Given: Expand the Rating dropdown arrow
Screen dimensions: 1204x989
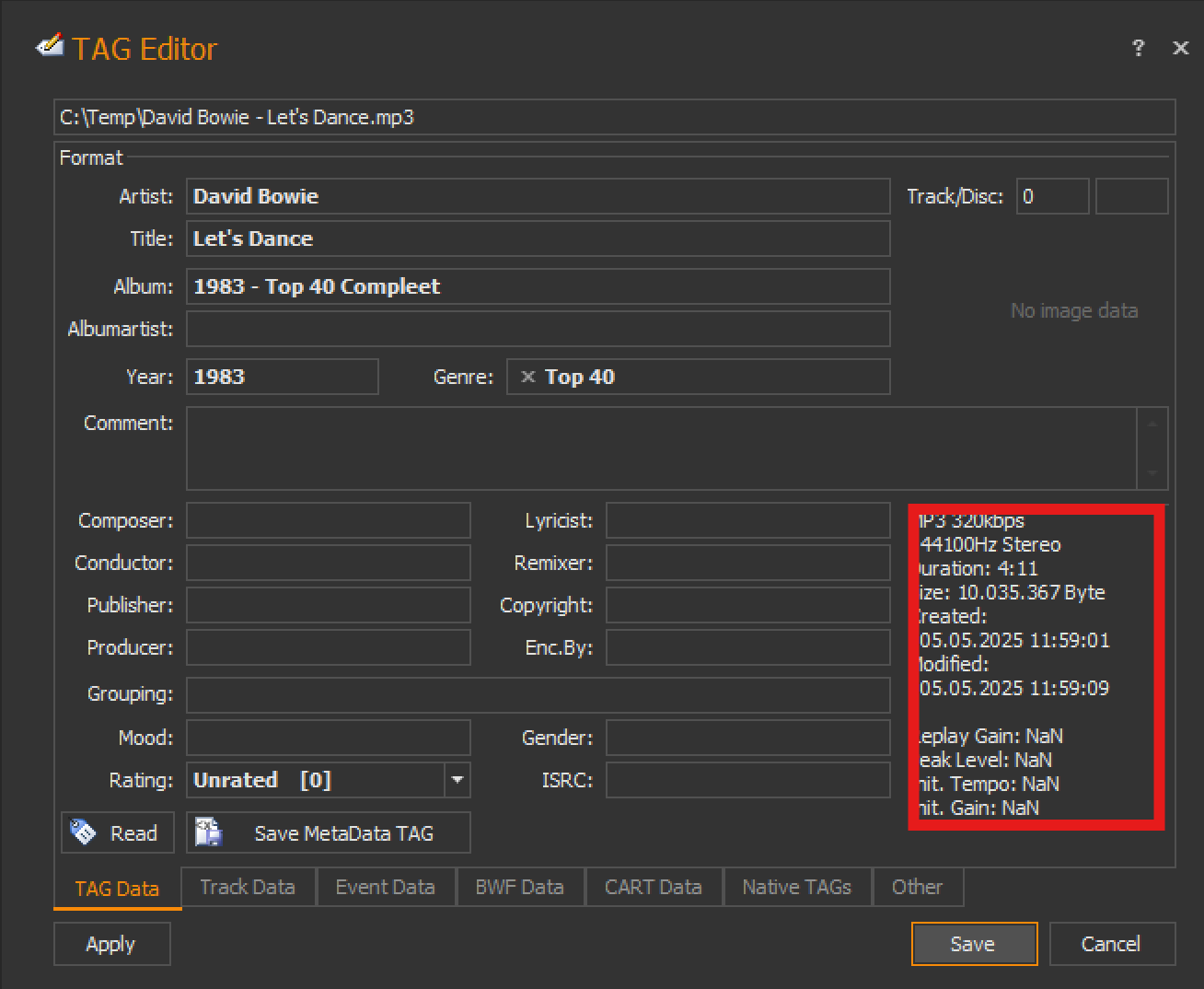Looking at the screenshot, I should tap(457, 780).
